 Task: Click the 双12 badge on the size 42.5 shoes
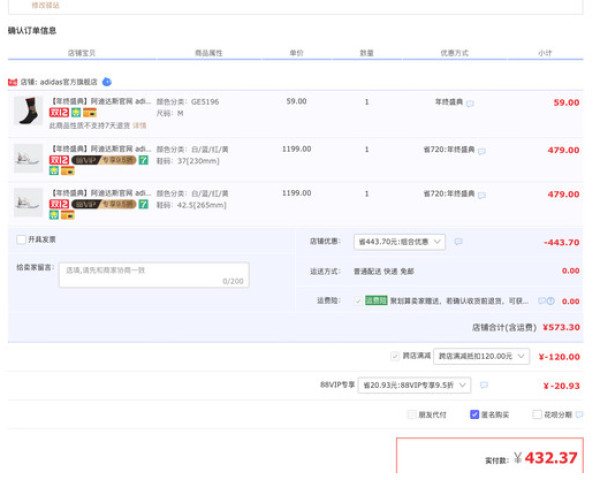click(59, 204)
